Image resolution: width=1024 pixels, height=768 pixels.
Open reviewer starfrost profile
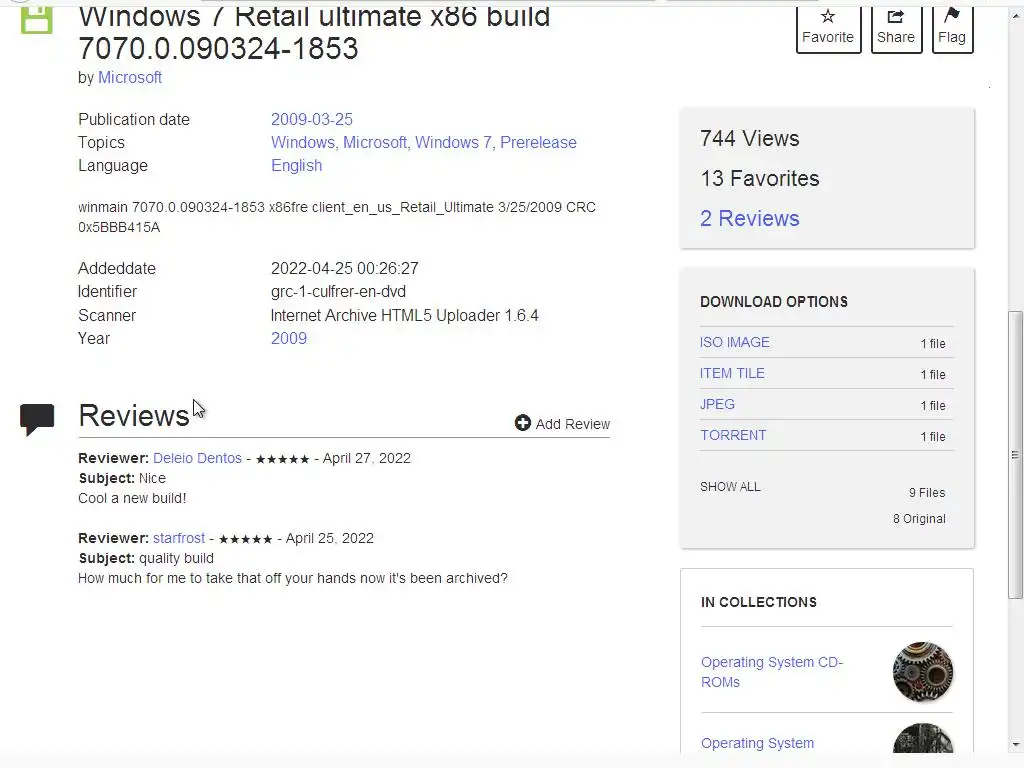pos(179,538)
